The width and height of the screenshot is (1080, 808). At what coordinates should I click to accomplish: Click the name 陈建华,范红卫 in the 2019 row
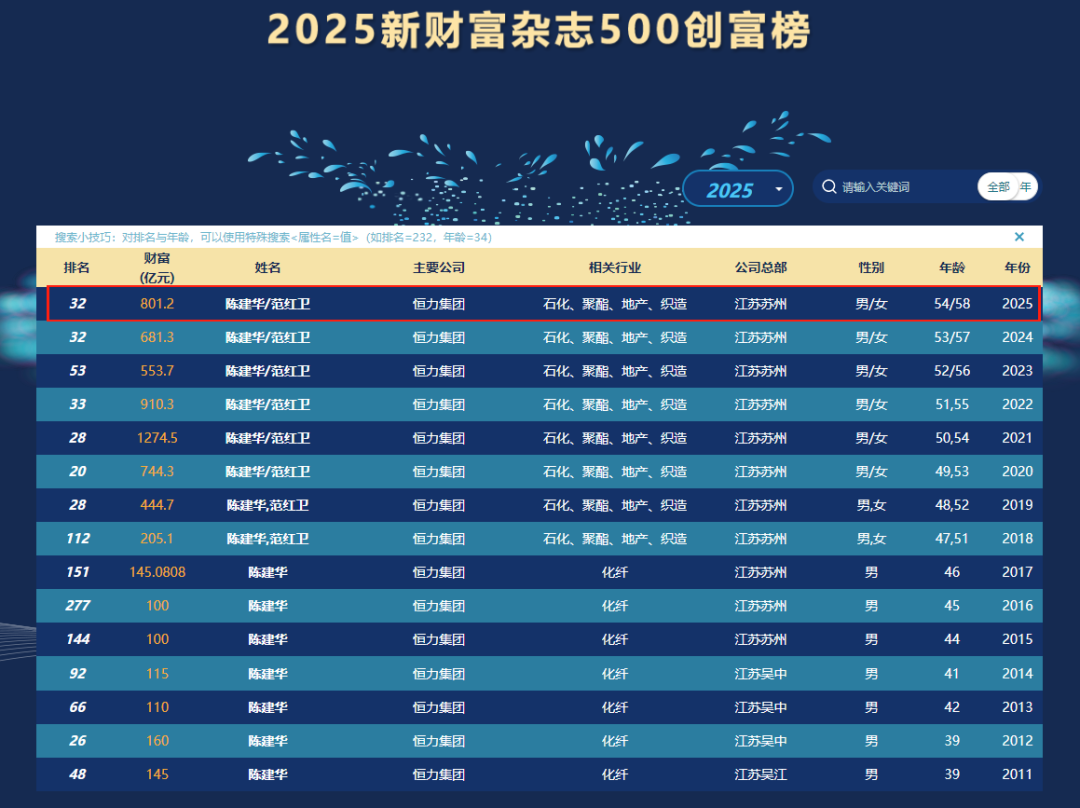pos(267,505)
